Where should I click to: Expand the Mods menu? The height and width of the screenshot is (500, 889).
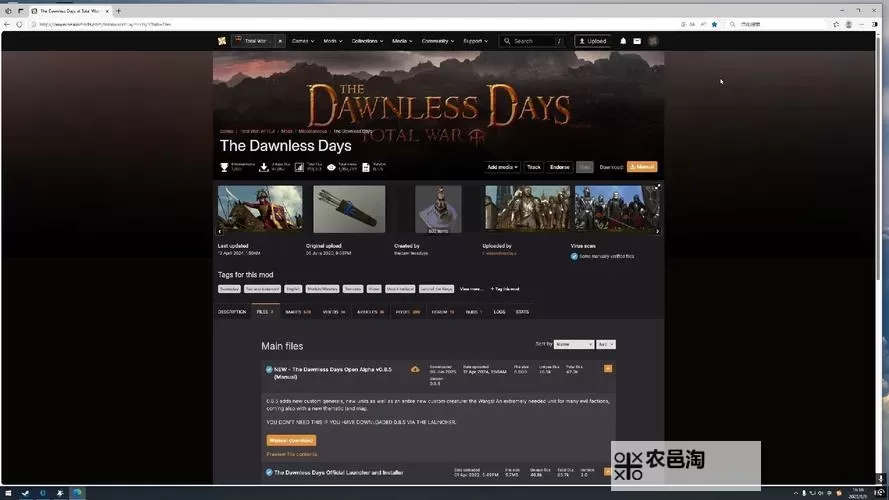[333, 41]
